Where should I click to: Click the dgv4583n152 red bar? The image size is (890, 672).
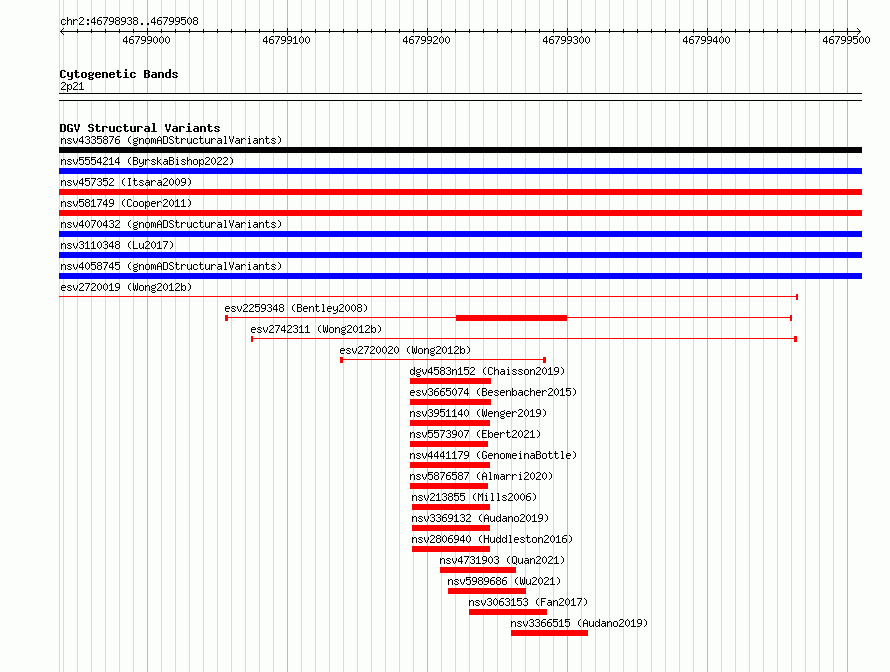pyautogui.click(x=450, y=381)
